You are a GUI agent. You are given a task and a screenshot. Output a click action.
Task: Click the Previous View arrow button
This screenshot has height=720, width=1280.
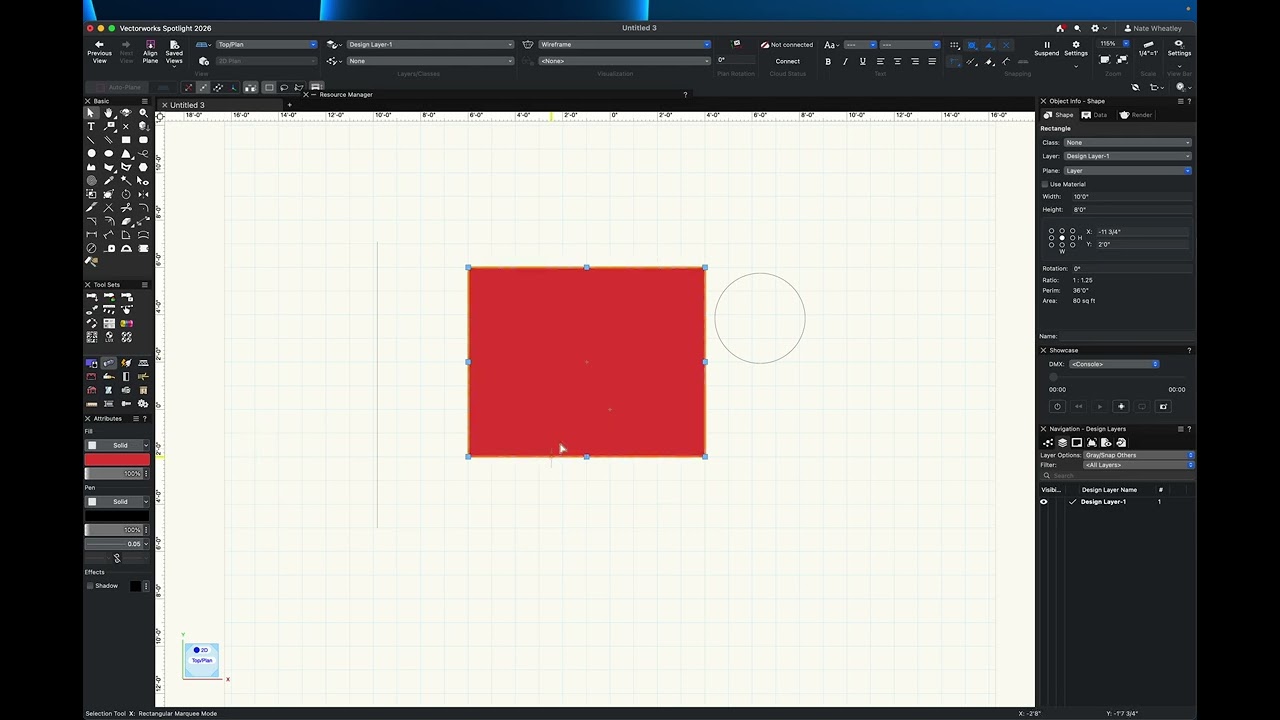[99, 52]
